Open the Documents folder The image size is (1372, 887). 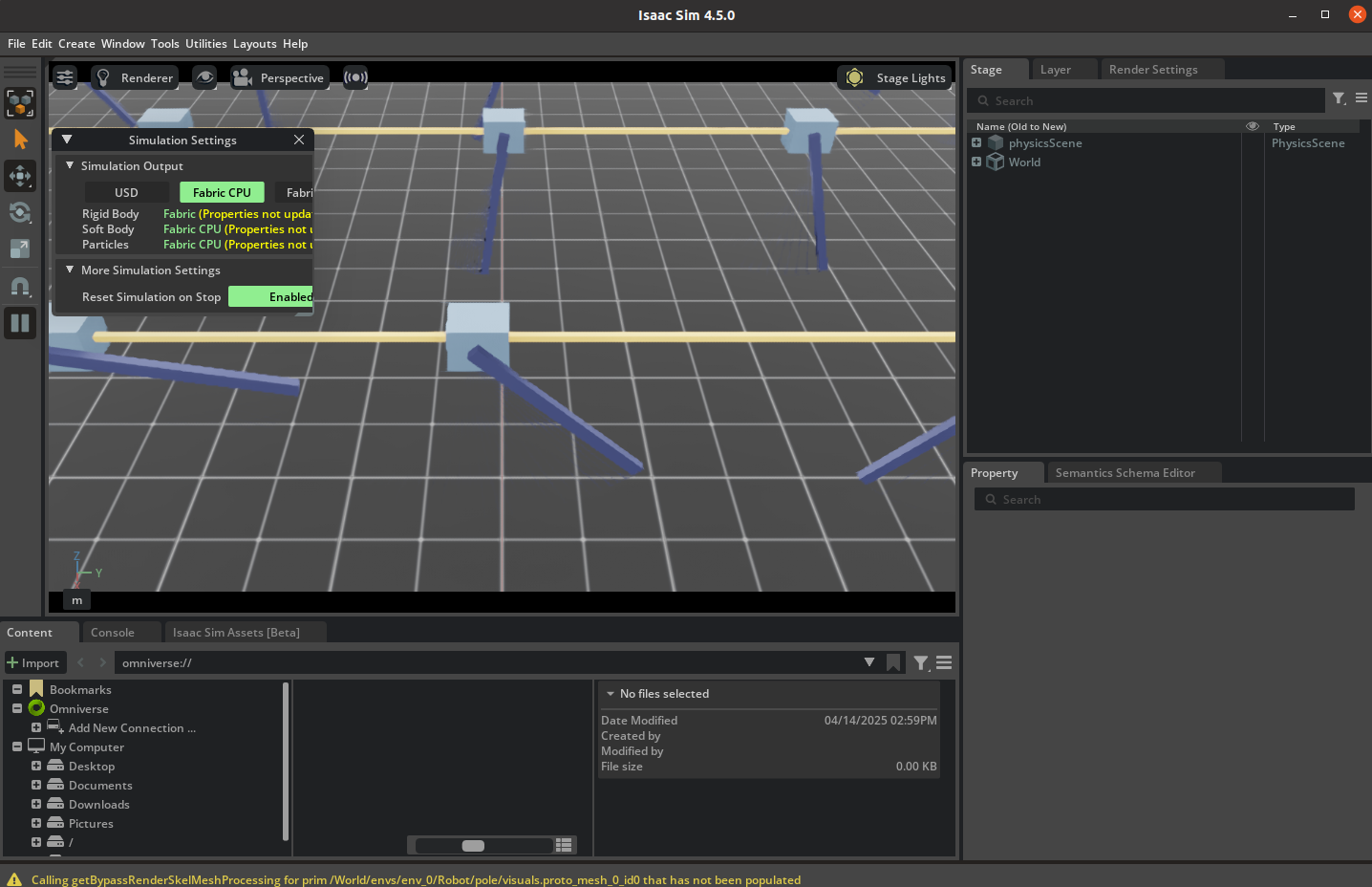100,786
